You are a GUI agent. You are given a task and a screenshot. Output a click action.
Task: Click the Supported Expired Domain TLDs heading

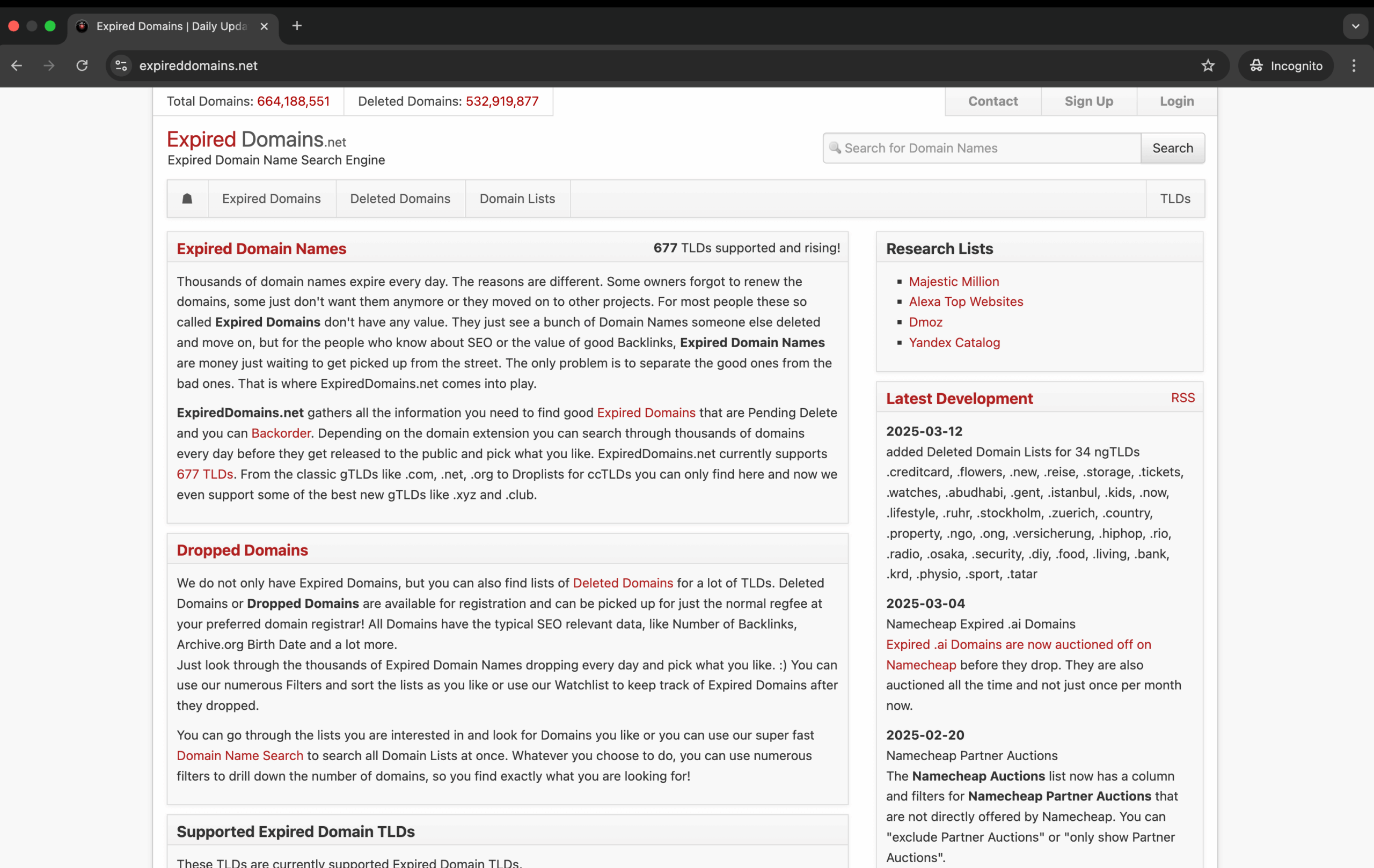[x=296, y=831]
